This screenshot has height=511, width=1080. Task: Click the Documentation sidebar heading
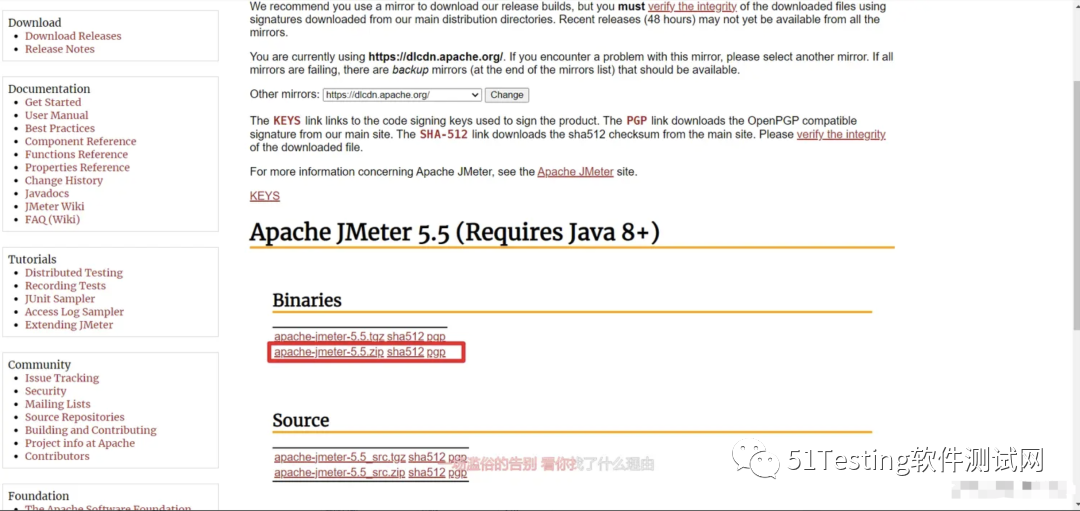click(x=49, y=89)
